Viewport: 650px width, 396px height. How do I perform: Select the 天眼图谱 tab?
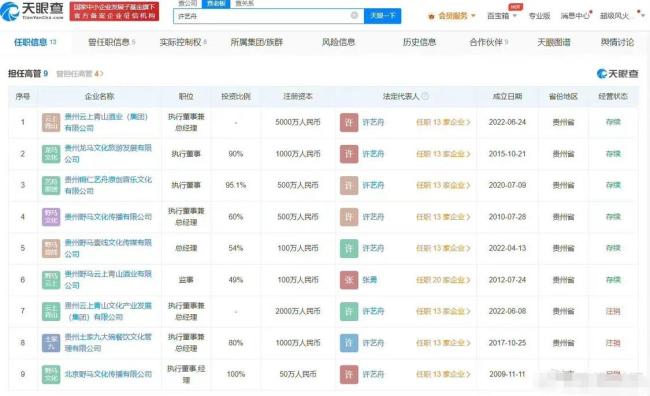[554, 42]
